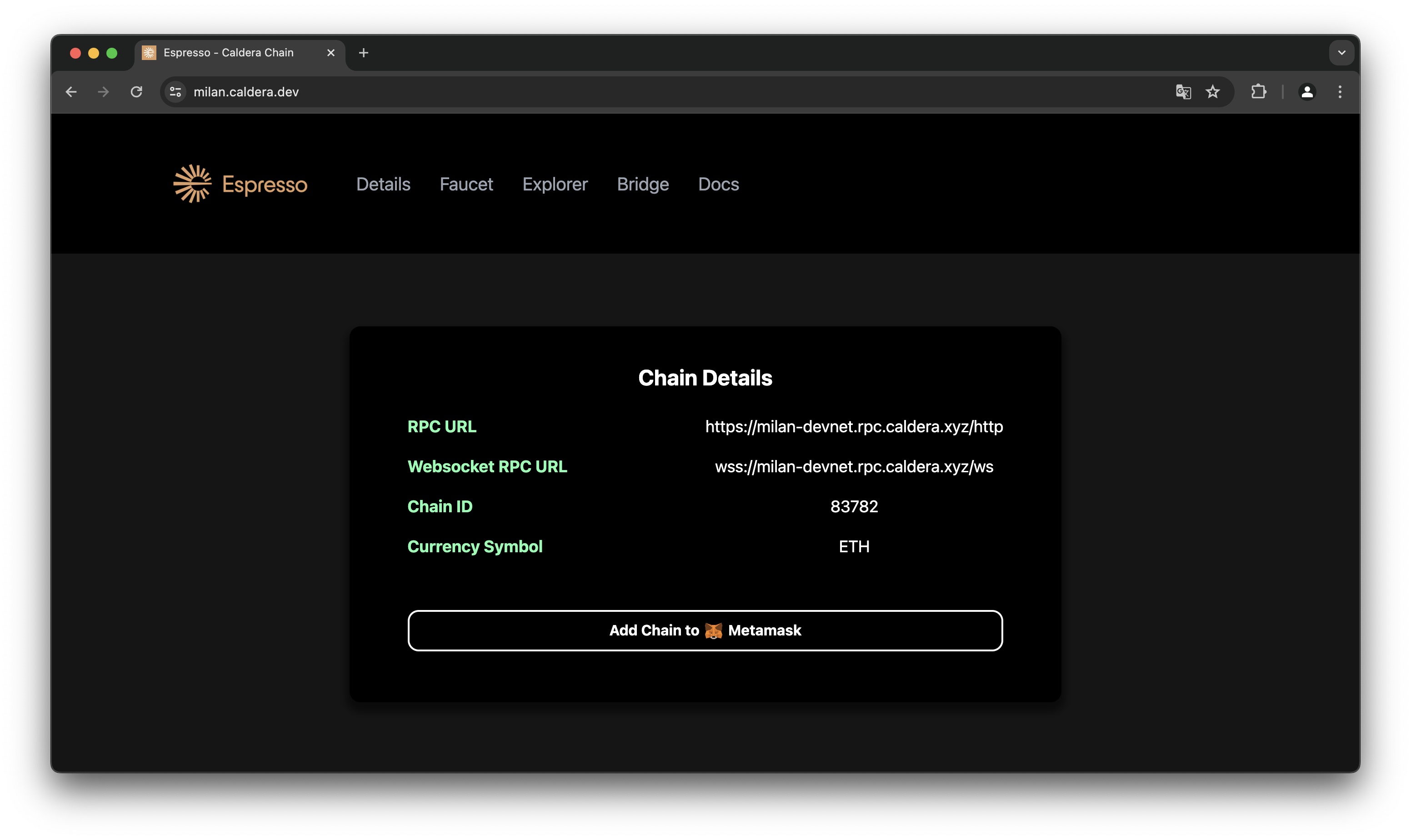Open the Details nav link
The width and height of the screenshot is (1411, 840).
click(x=383, y=184)
